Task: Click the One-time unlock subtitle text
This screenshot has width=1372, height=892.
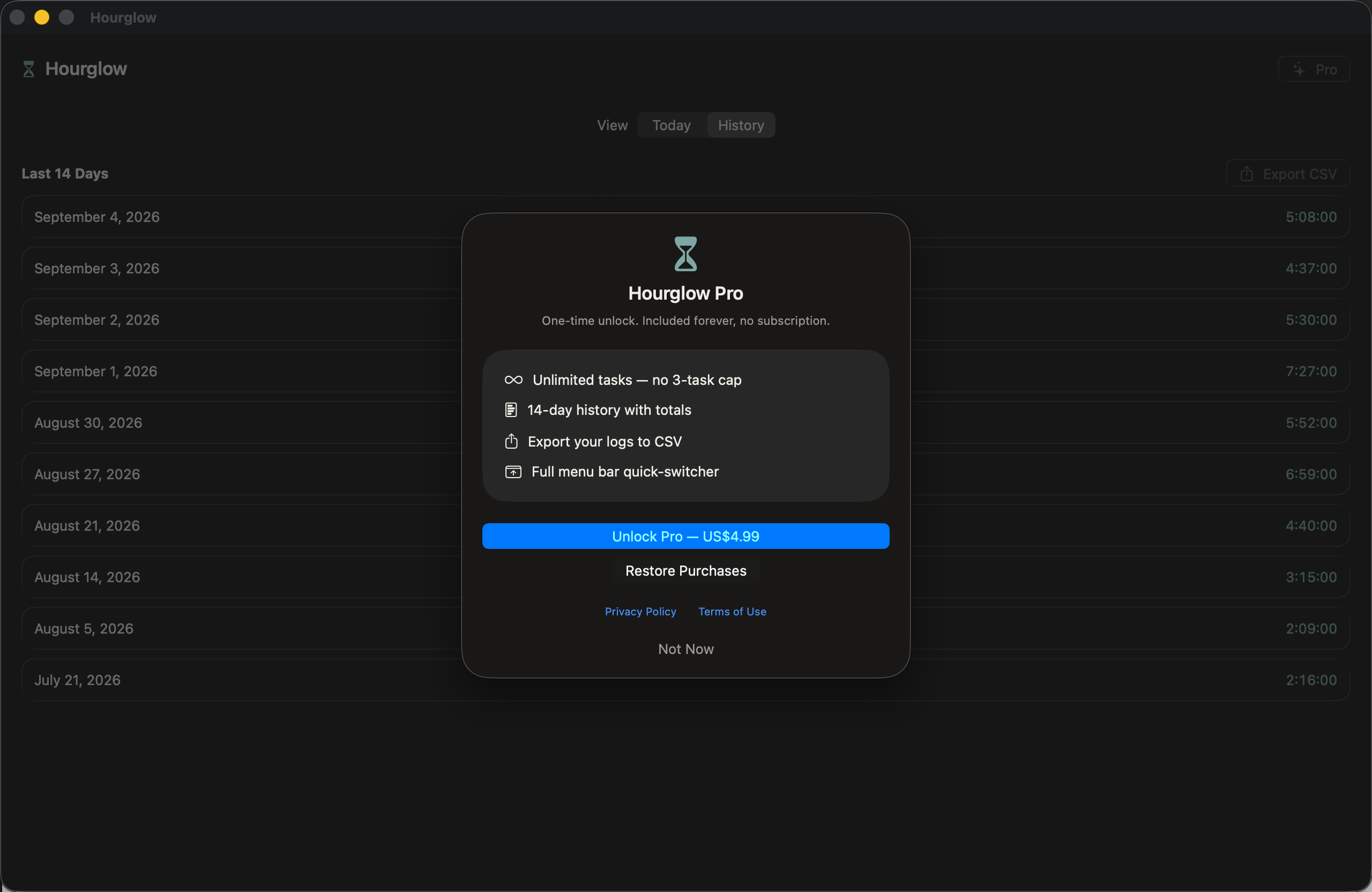Action: [685, 321]
